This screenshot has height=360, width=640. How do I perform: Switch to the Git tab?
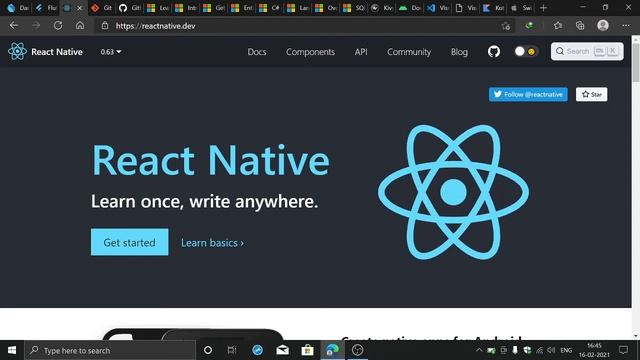coord(102,8)
